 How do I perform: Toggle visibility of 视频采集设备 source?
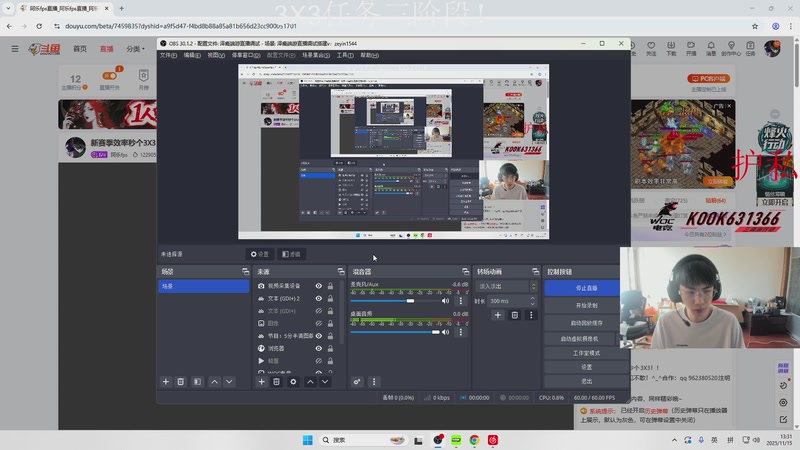(318, 286)
